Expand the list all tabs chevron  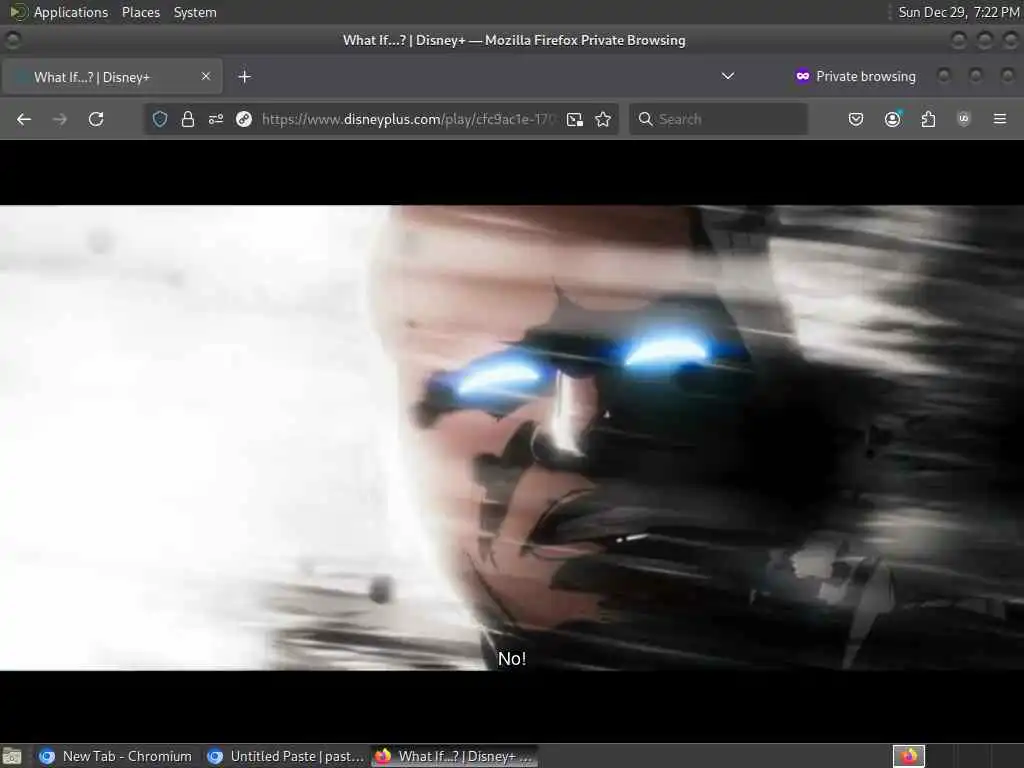(728, 76)
